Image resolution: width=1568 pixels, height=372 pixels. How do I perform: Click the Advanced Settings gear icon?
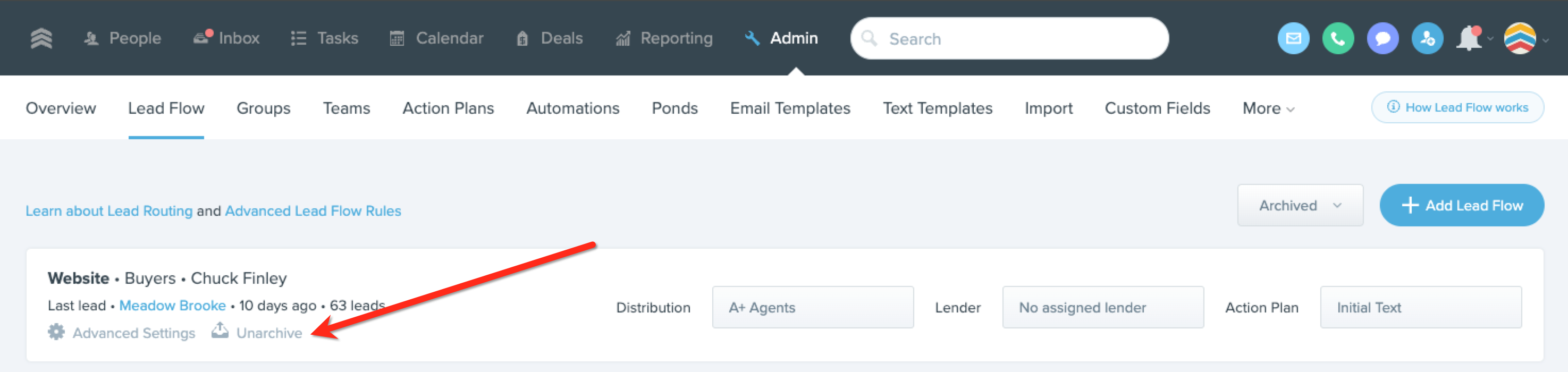pyautogui.click(x=56, y=332)
